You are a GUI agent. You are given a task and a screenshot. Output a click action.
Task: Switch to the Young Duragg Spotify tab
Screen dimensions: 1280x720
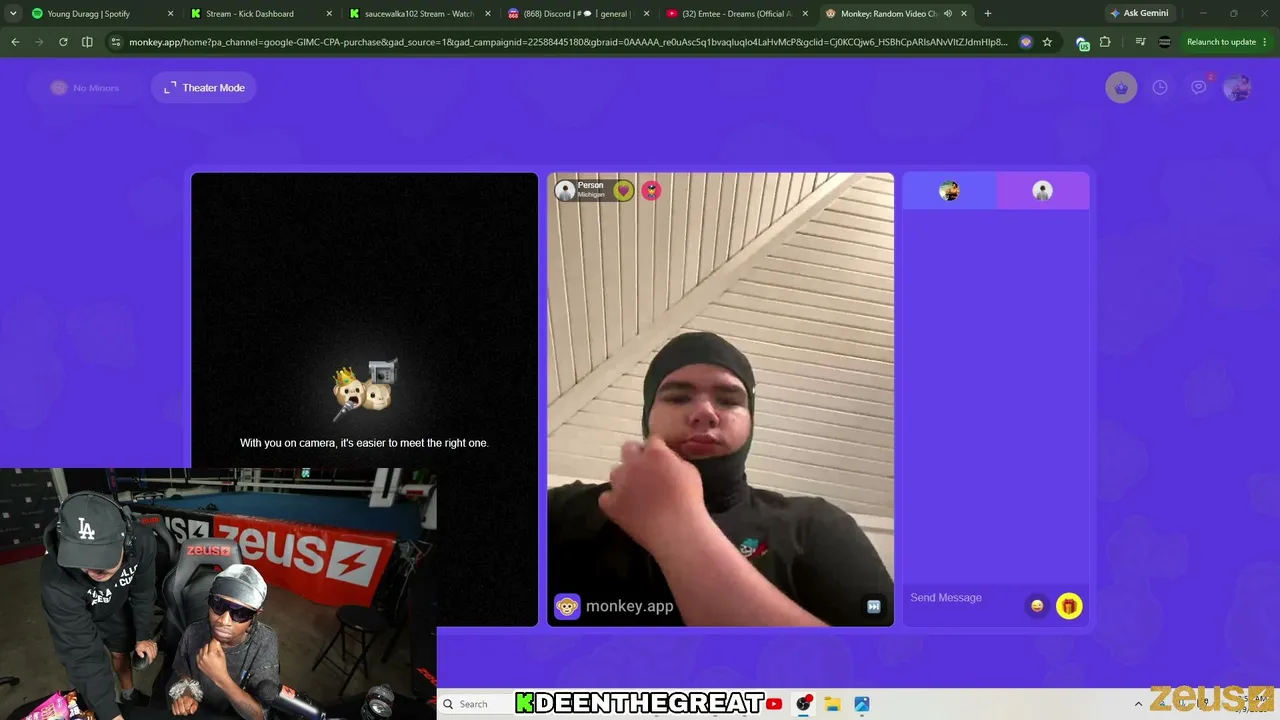[99, 14]
